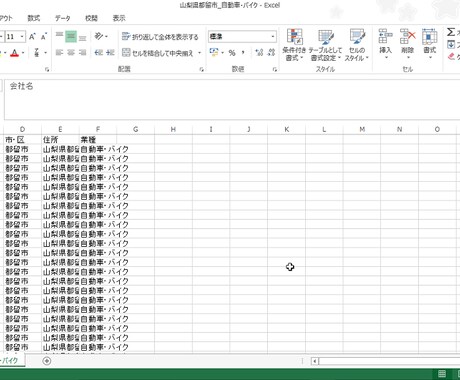Apply percent style with % icon
The height and width of the screenshot is (380, 460).
[x=232, y=53]
